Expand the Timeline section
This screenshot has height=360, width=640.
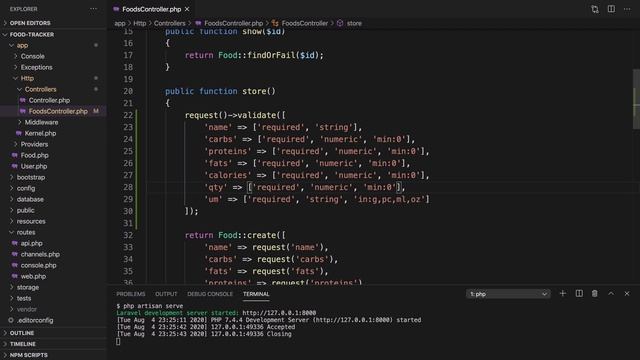(22, 344)
